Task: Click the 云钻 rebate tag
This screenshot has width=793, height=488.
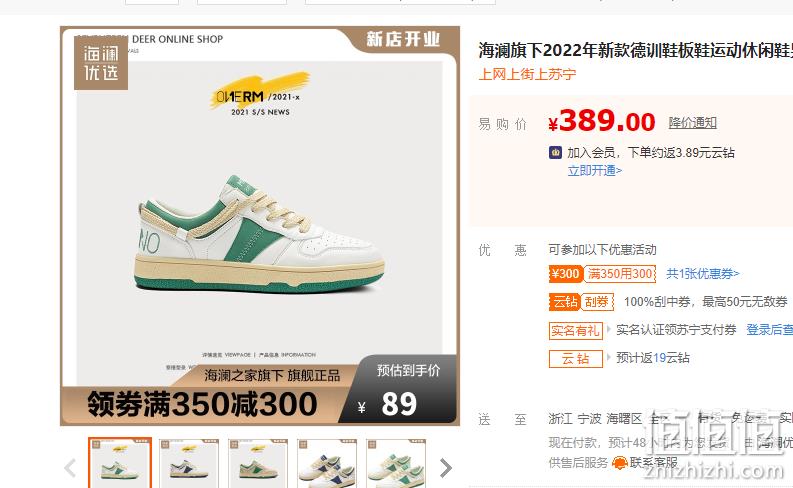Action: (576, 359)
